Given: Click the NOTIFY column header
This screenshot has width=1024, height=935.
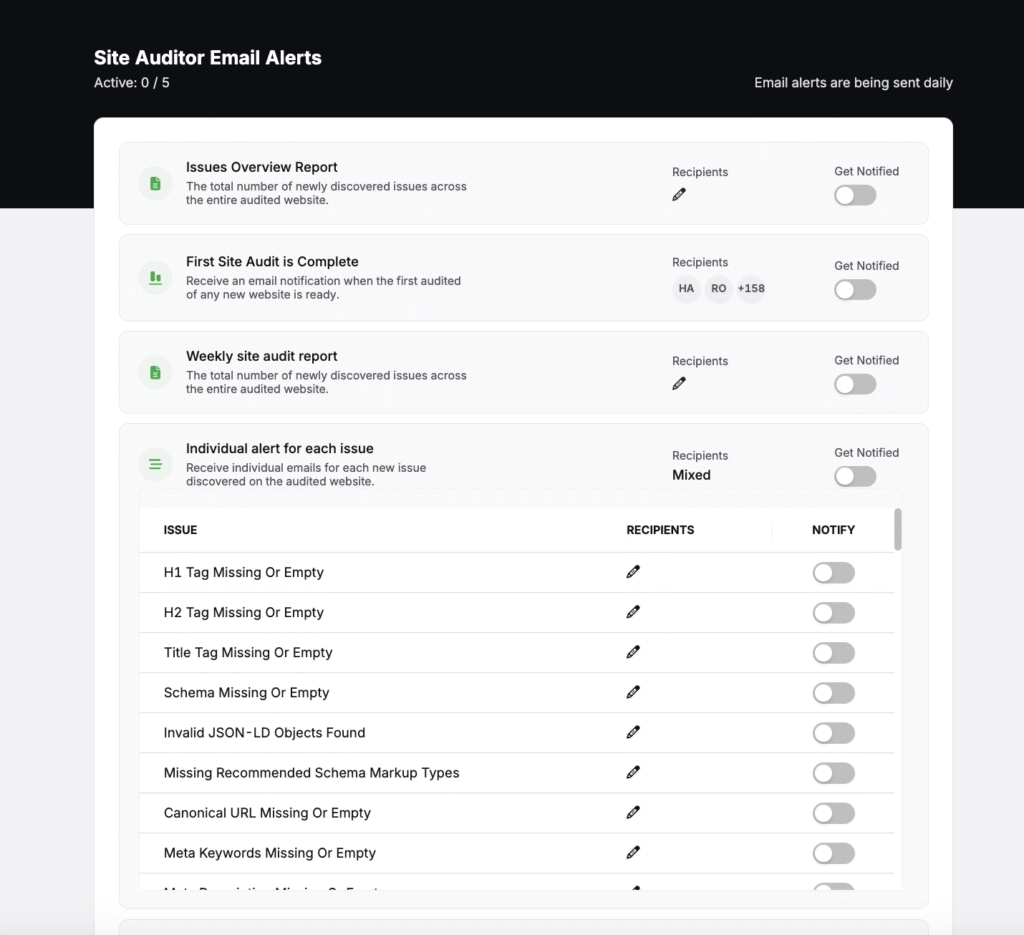Looking at the screenshot, I should pyautogui.click(x=833, y=530).
